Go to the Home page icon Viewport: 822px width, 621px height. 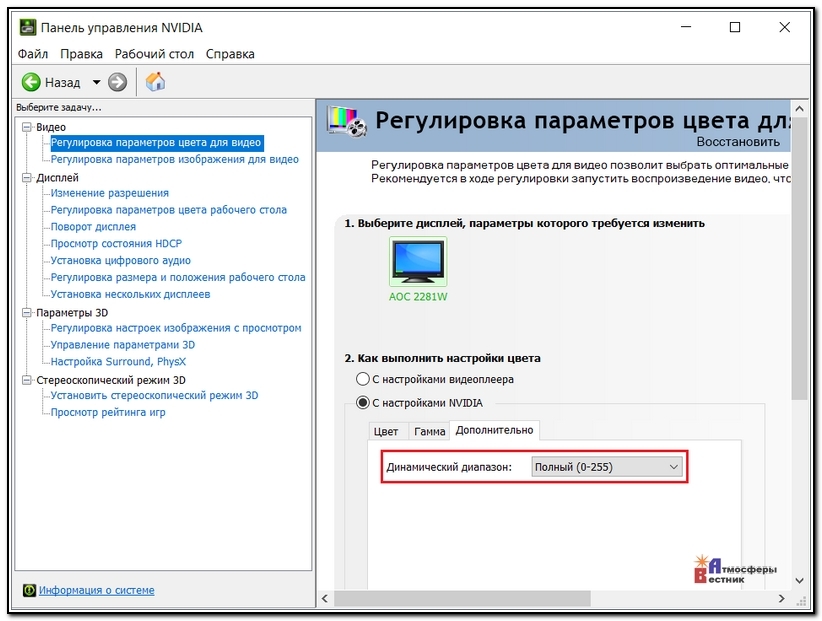tap(155, 82)
